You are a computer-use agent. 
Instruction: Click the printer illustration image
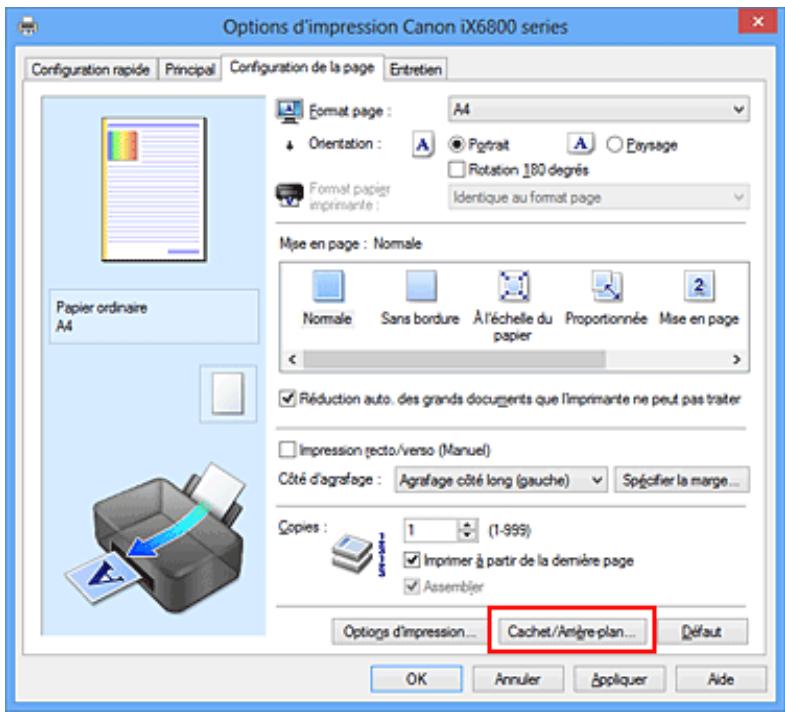click(155, 537)
